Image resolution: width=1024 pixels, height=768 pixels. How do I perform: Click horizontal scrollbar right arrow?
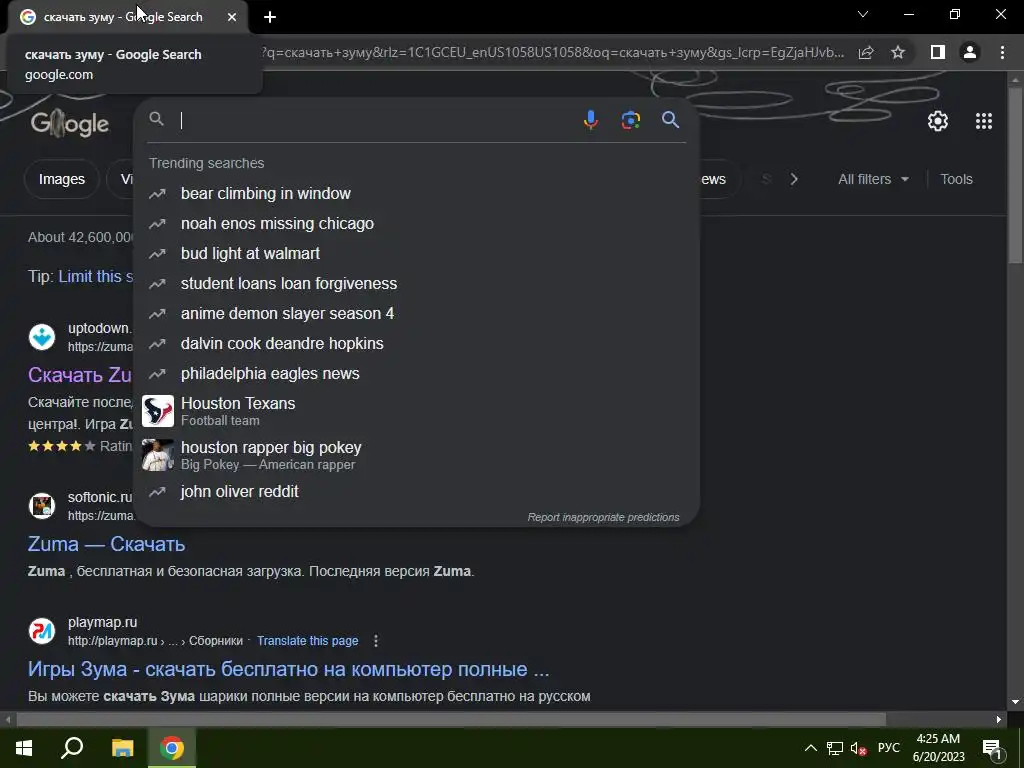coord(999,719)
